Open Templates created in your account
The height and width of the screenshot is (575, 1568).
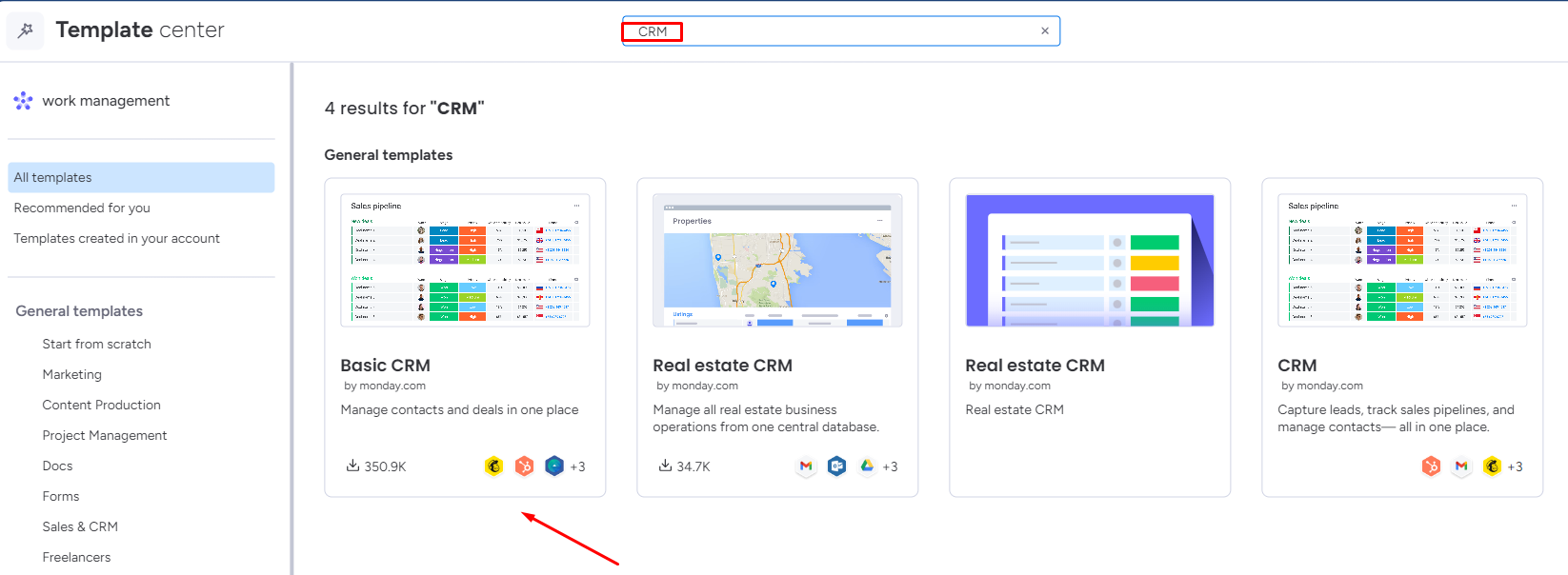coord(116,238)
